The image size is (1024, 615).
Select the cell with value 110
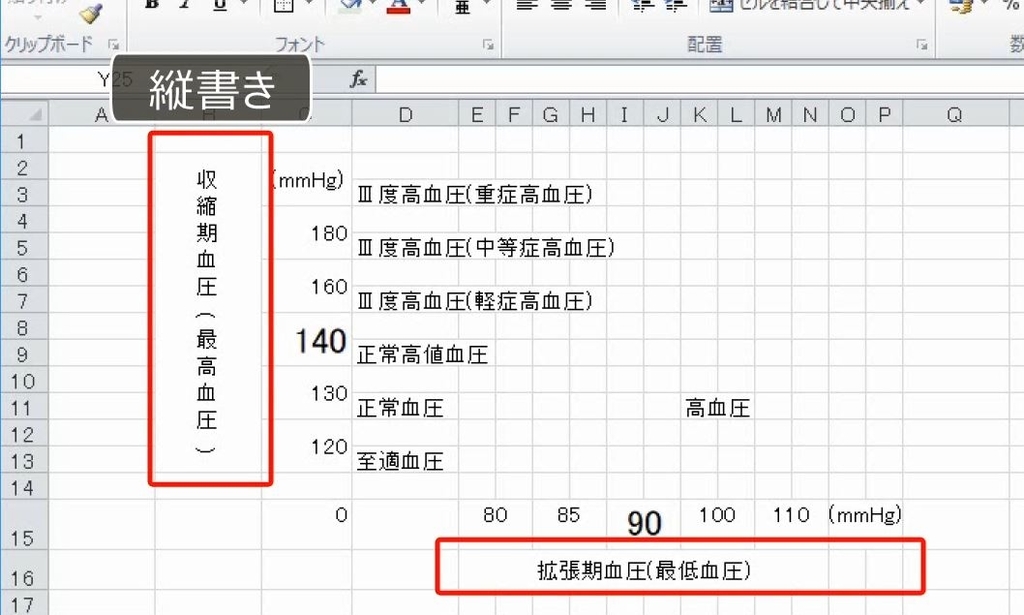coord(791,515)
